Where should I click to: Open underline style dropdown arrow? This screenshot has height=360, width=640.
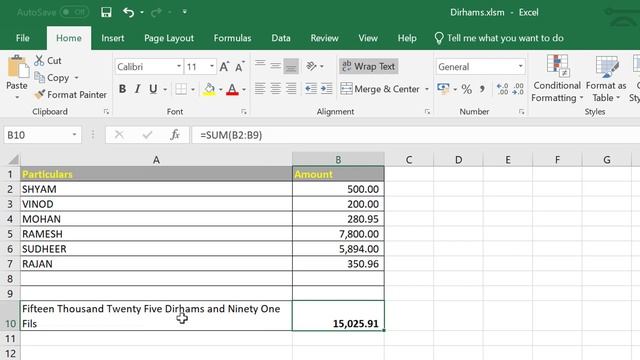165,89
